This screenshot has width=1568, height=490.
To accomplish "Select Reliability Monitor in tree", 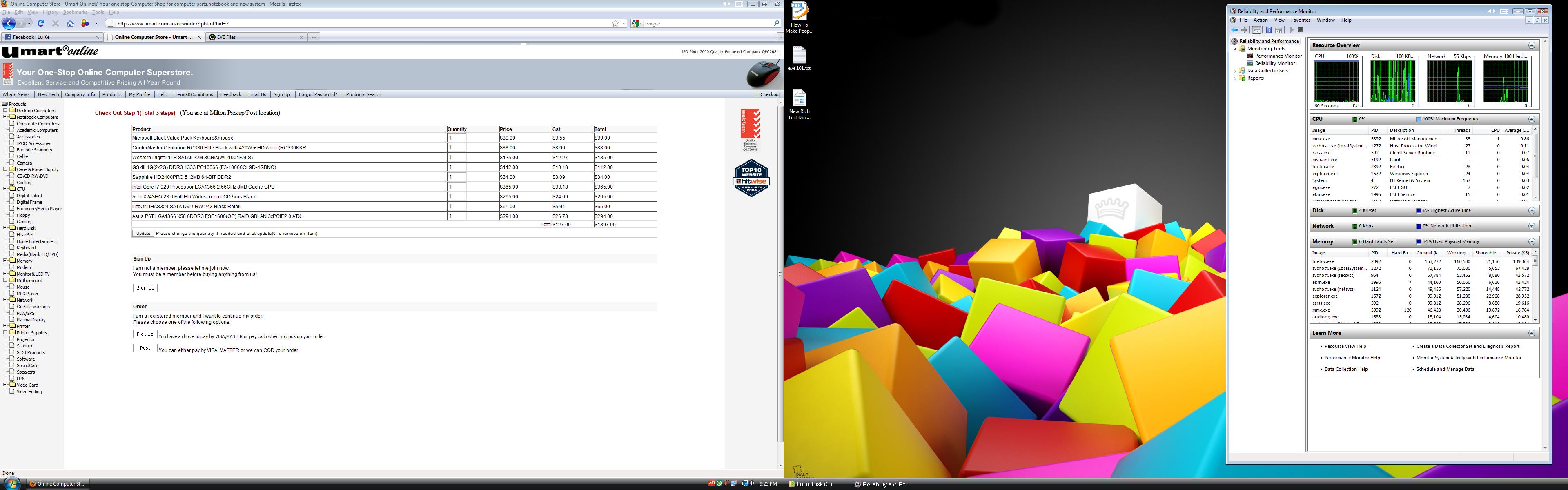I will (x=1274, y=63).
